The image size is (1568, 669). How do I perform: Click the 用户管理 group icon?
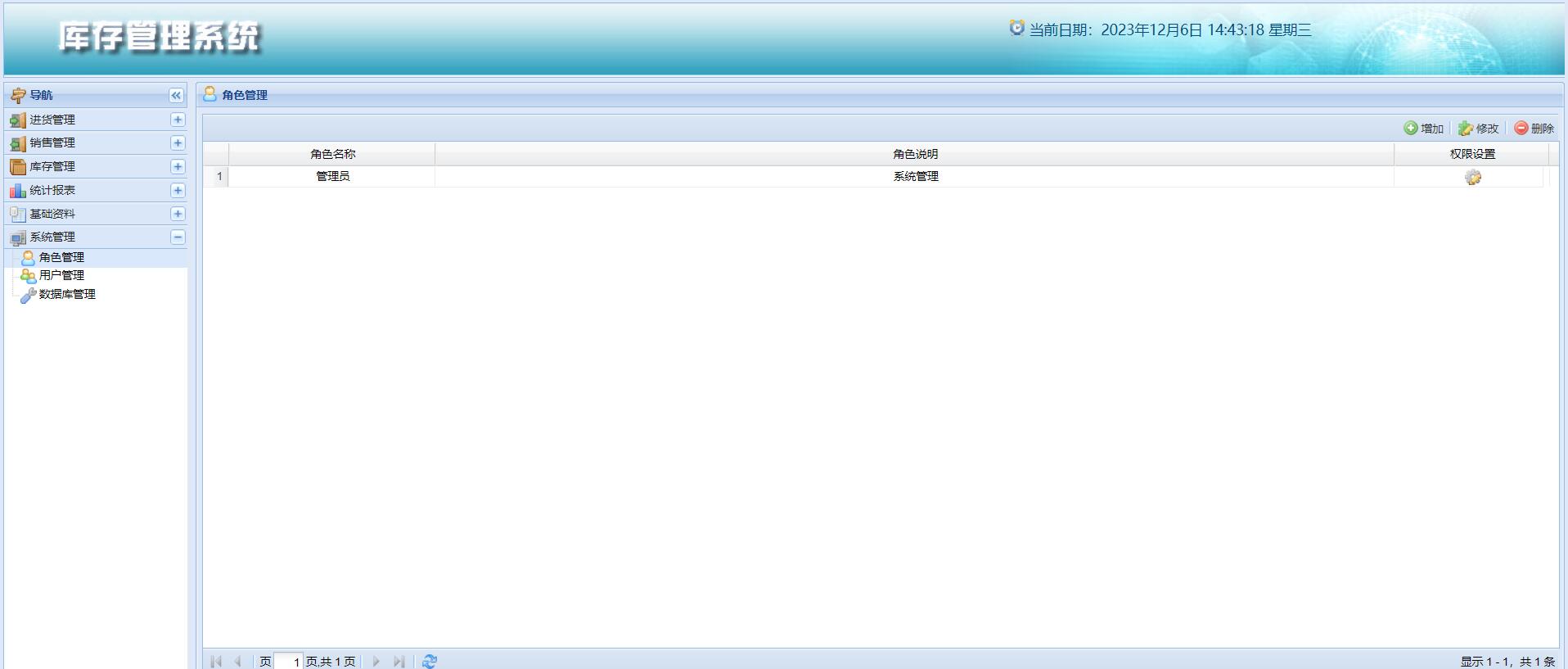point(29,276)
